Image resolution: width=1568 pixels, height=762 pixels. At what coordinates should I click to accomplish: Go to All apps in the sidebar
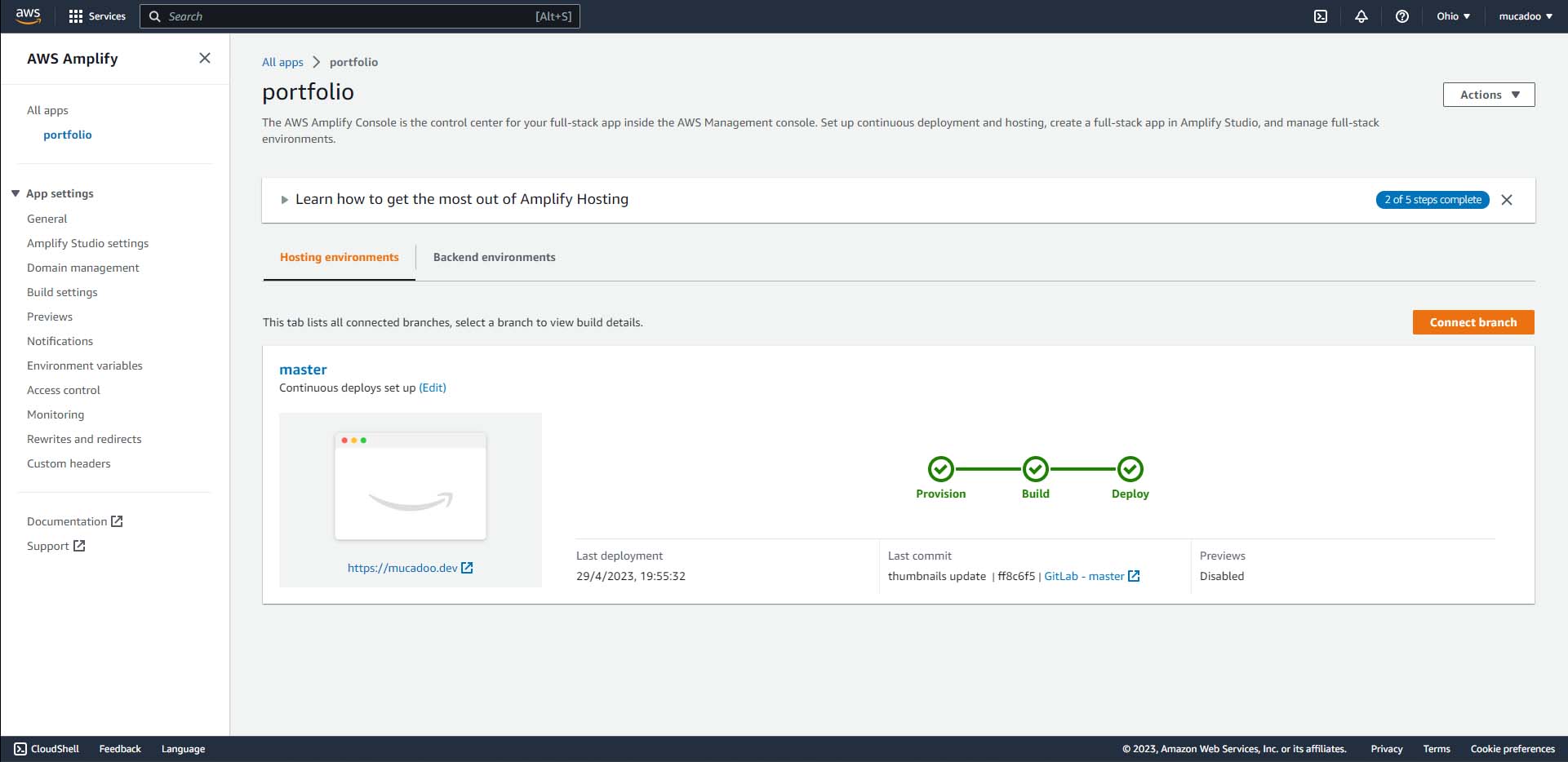(47, 110)
